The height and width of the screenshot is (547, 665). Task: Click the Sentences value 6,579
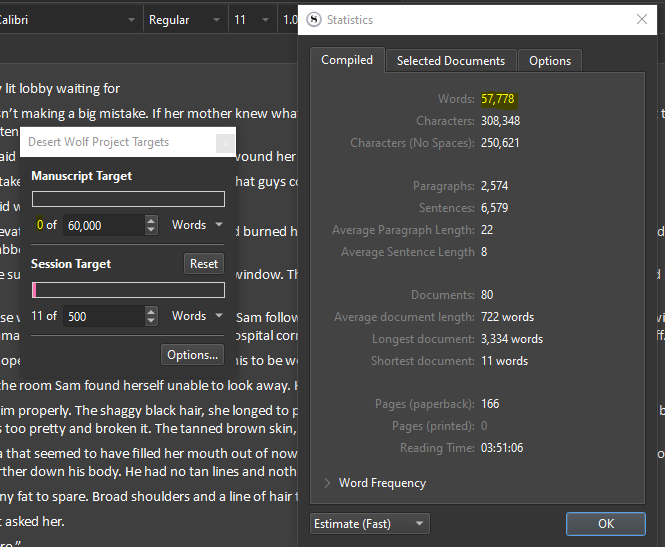point(495,208)
